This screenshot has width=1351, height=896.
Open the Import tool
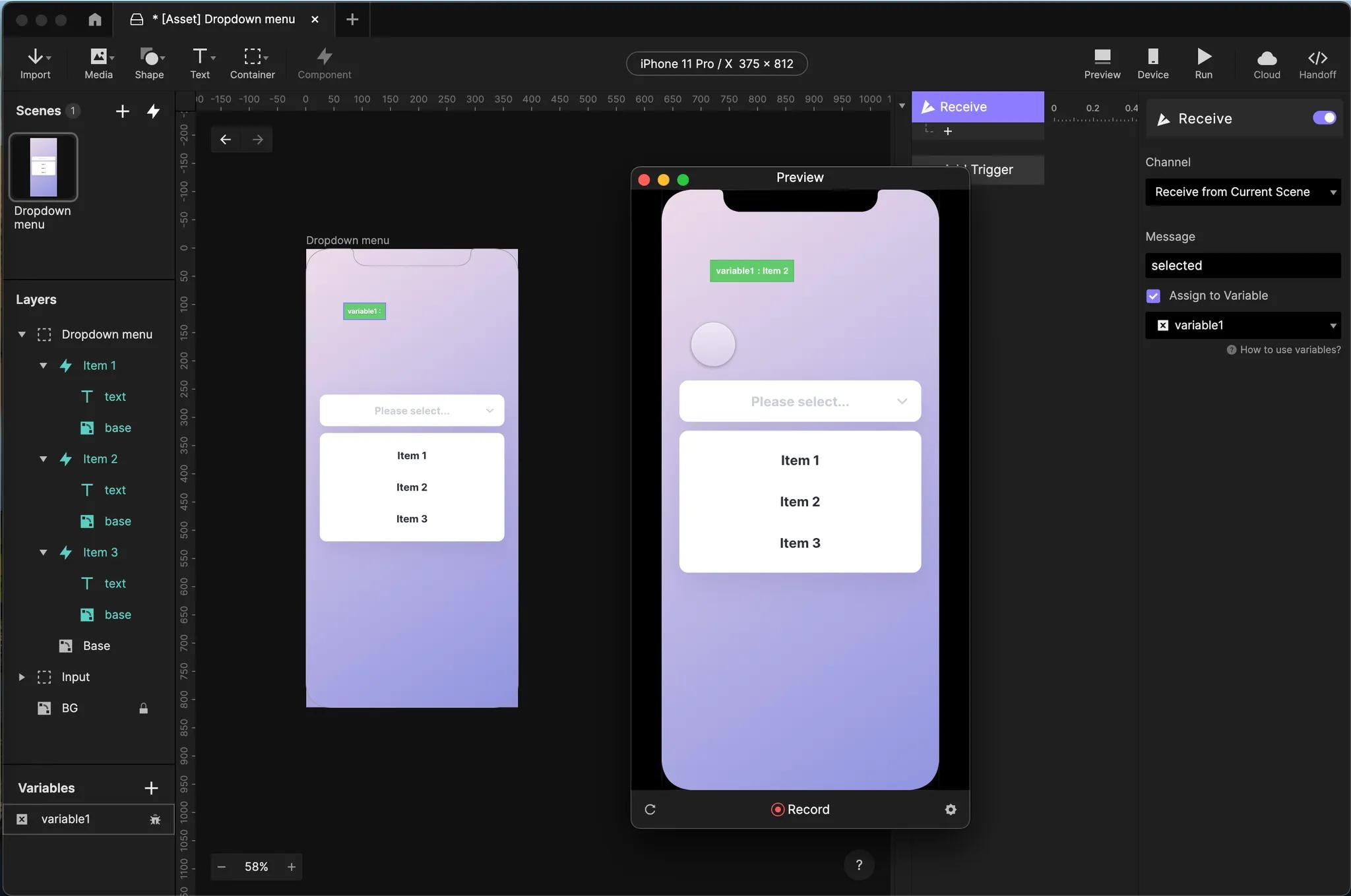point(36,64)
